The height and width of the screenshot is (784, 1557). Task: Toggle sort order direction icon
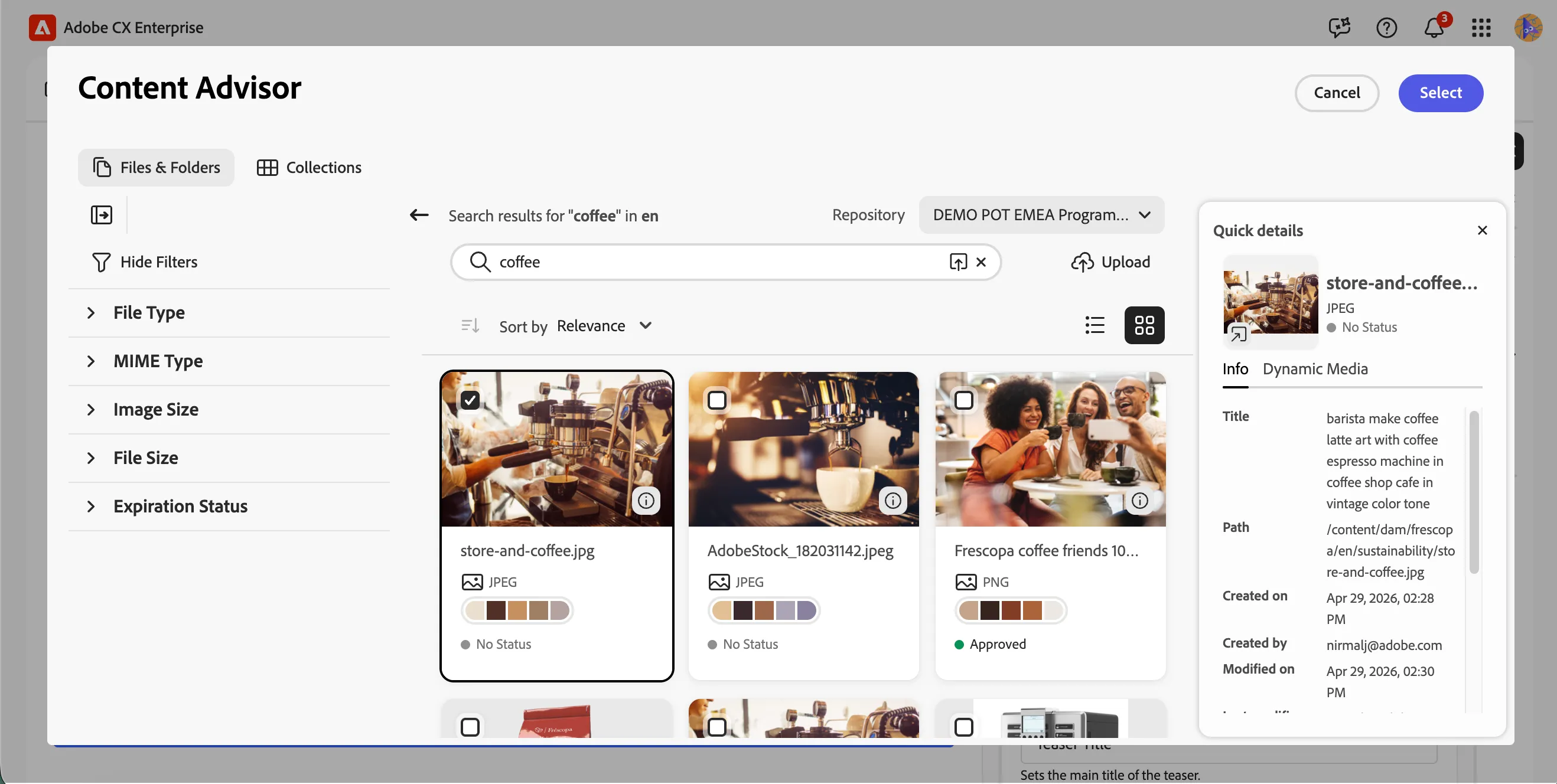coord(470,325)
